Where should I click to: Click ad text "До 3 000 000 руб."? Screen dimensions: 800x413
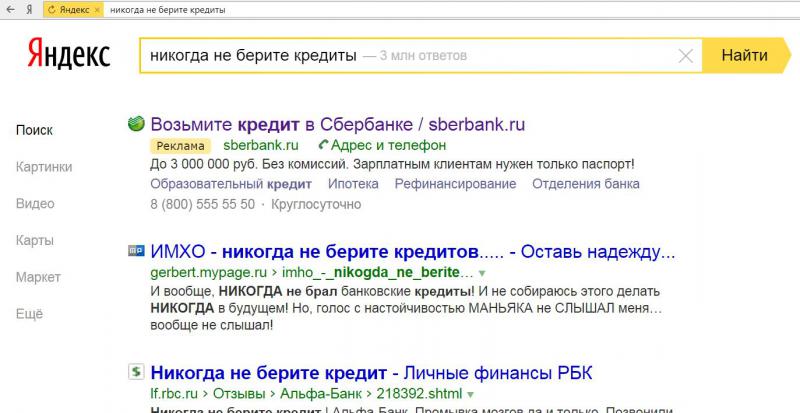click(202, 165)
